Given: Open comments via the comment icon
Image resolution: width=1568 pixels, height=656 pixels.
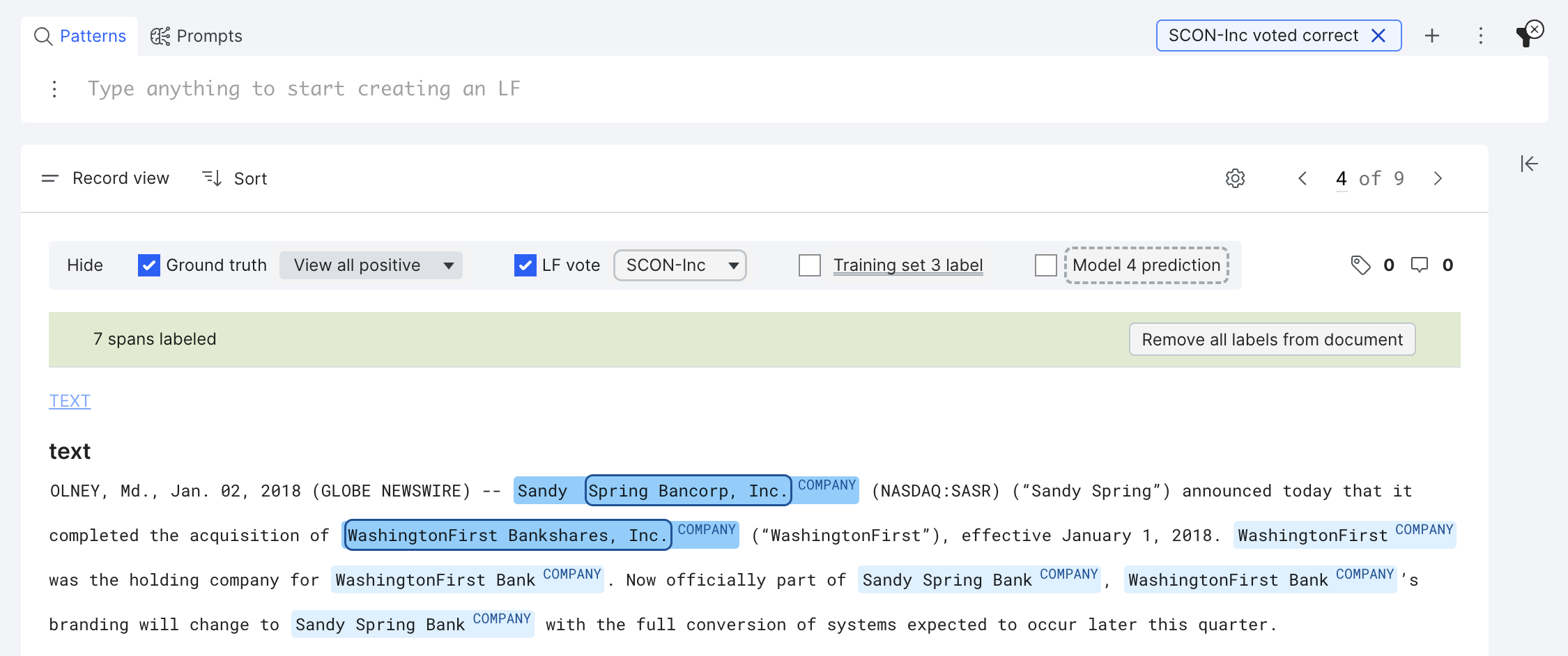Looking at the screenshot, I should coord(1420,265).
